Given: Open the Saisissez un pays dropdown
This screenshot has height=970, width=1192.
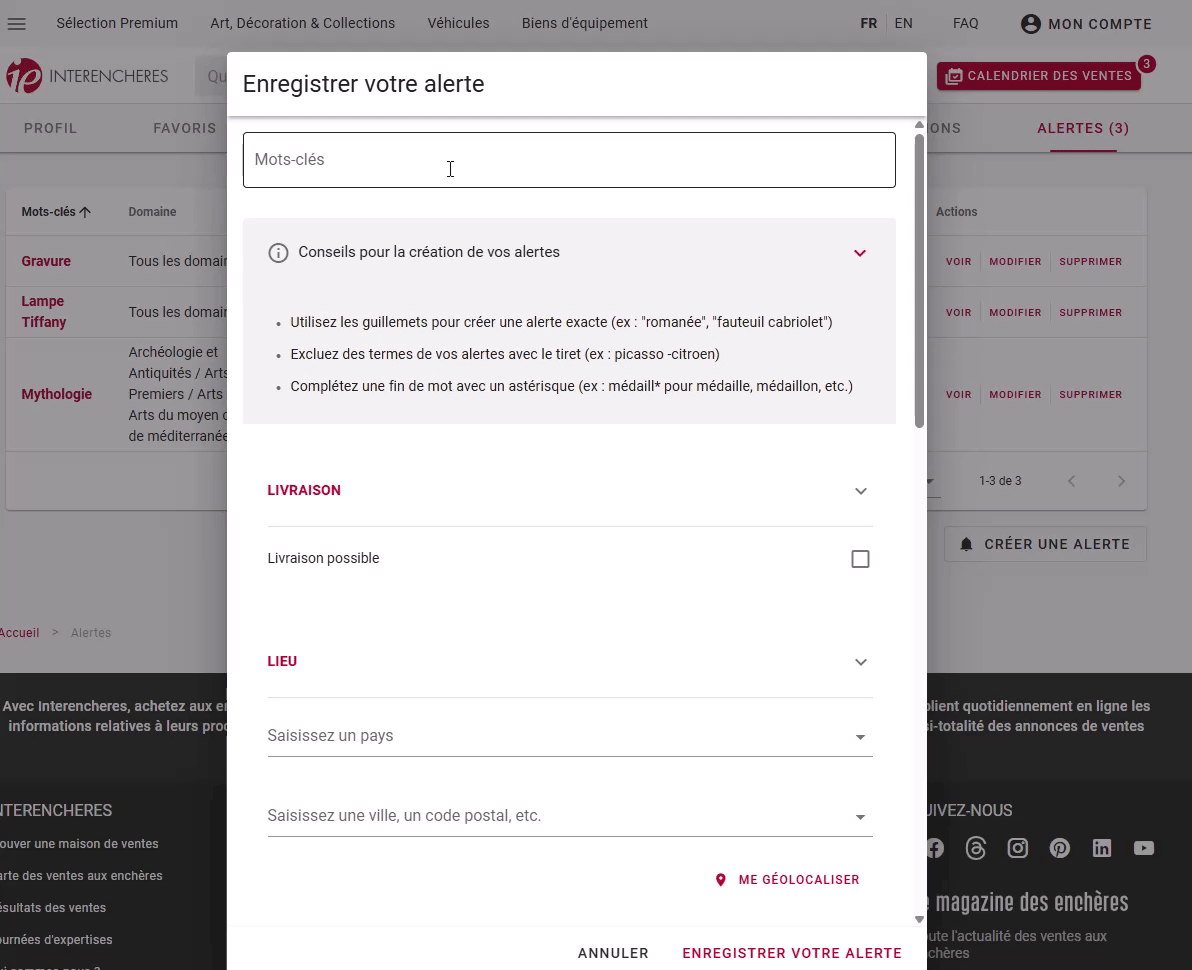Looking at the screenshot, I should point(569,736).
